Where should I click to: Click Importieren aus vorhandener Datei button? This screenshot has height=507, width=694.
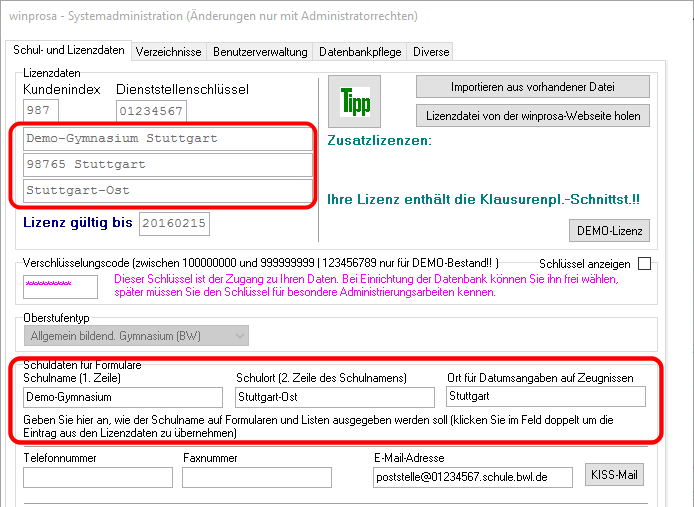click(x=533, y=86)
